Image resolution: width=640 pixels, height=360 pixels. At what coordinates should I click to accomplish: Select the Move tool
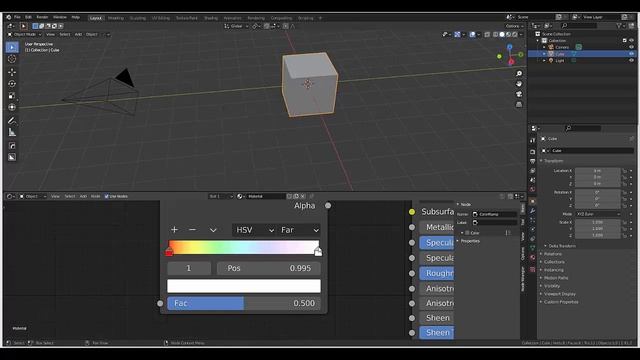(12, 72)
